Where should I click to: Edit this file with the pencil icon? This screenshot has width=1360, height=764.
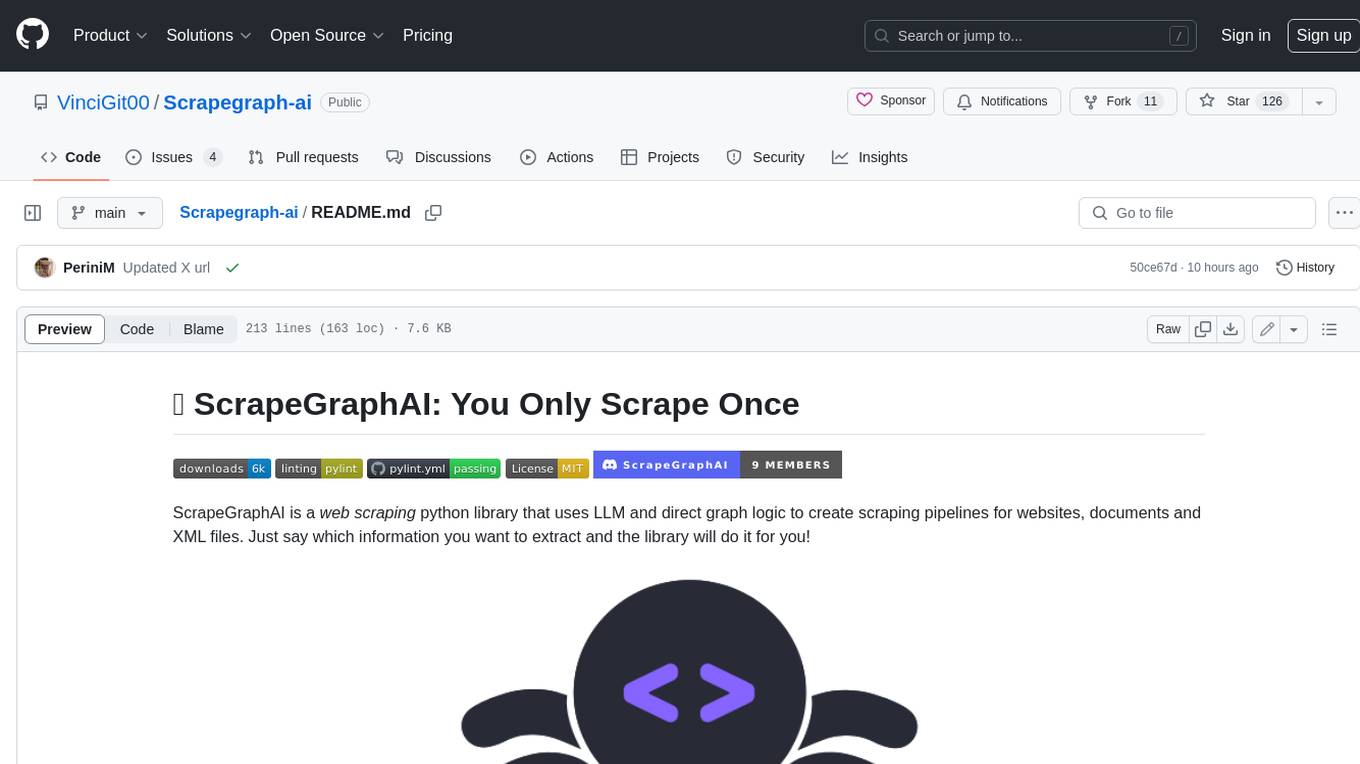(1266, 329)
